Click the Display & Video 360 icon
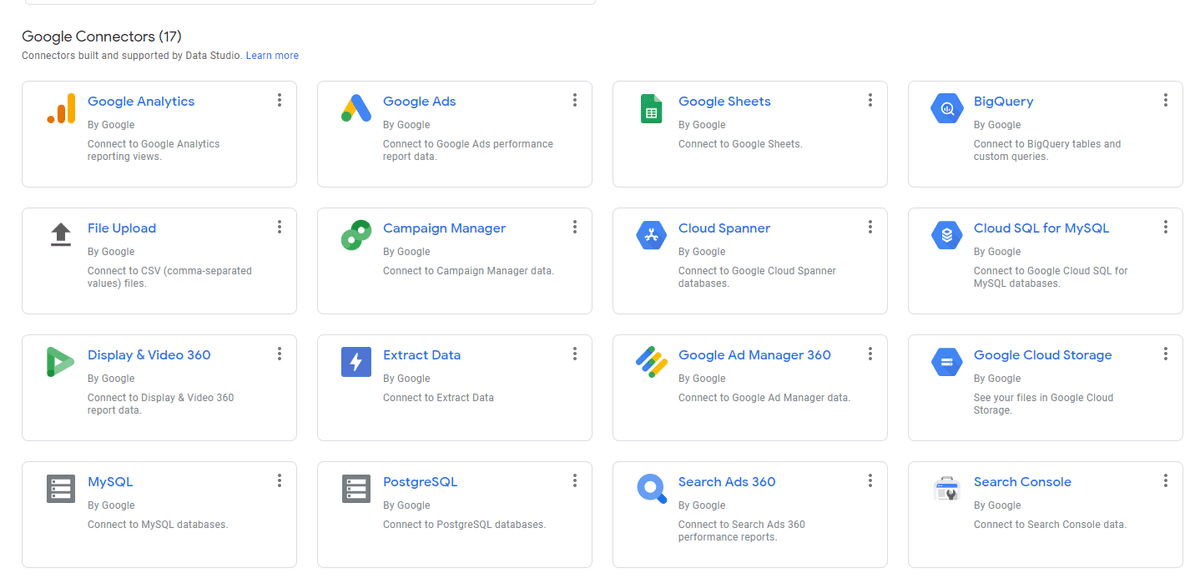 [x=60, y=362]
